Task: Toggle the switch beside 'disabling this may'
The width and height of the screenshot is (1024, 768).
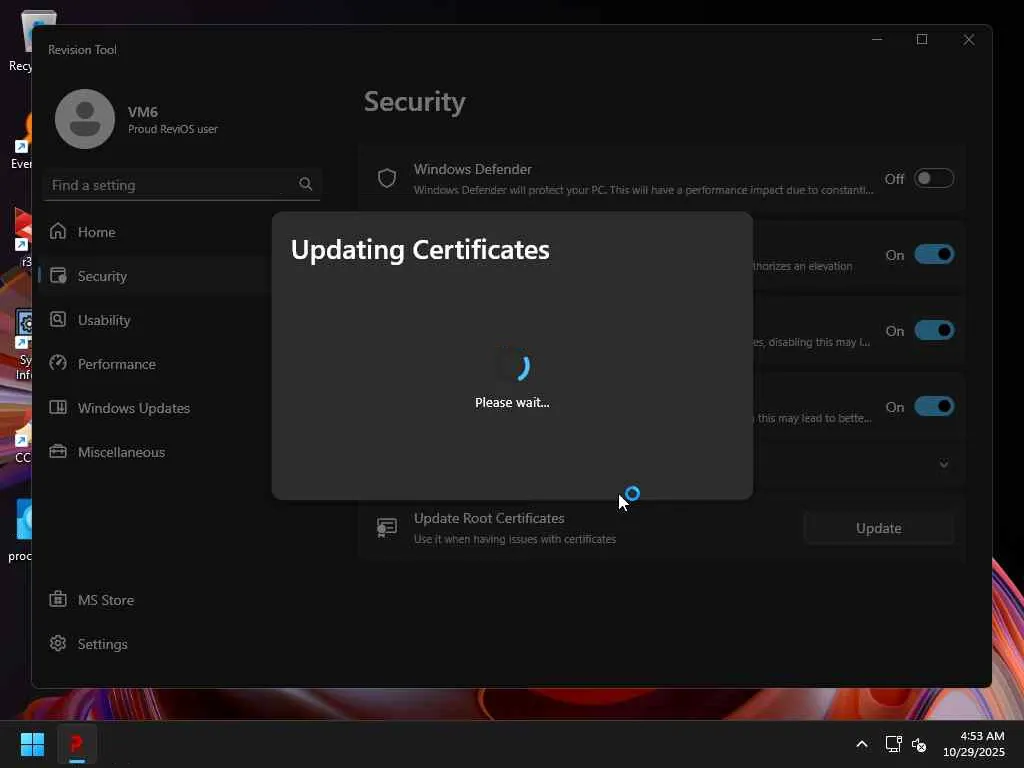Action: 934,330
